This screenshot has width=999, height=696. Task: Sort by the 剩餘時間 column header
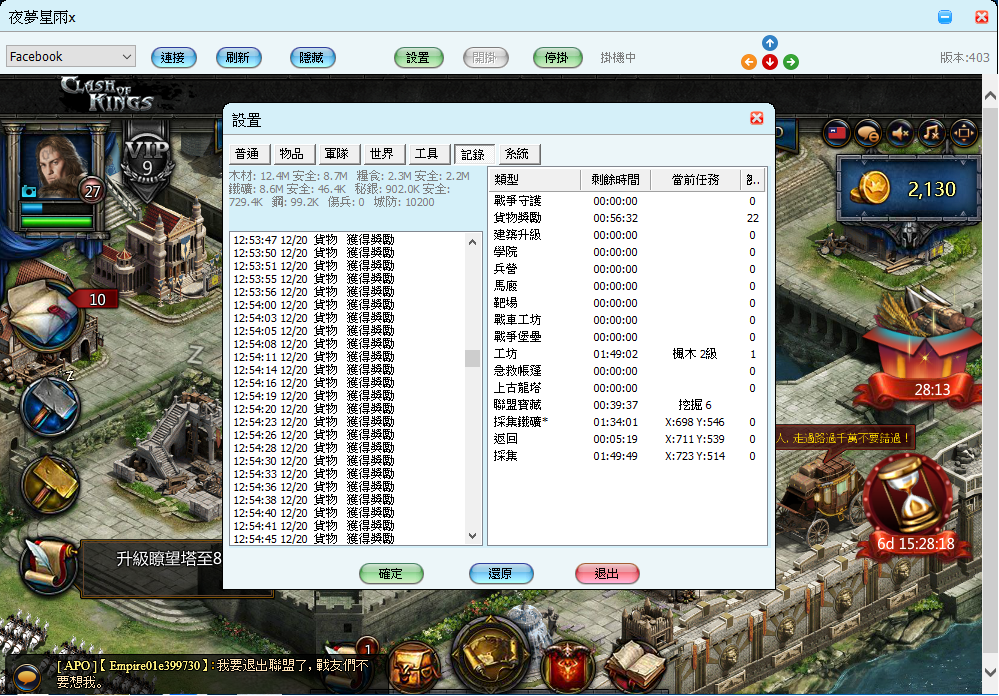point(615,180)
